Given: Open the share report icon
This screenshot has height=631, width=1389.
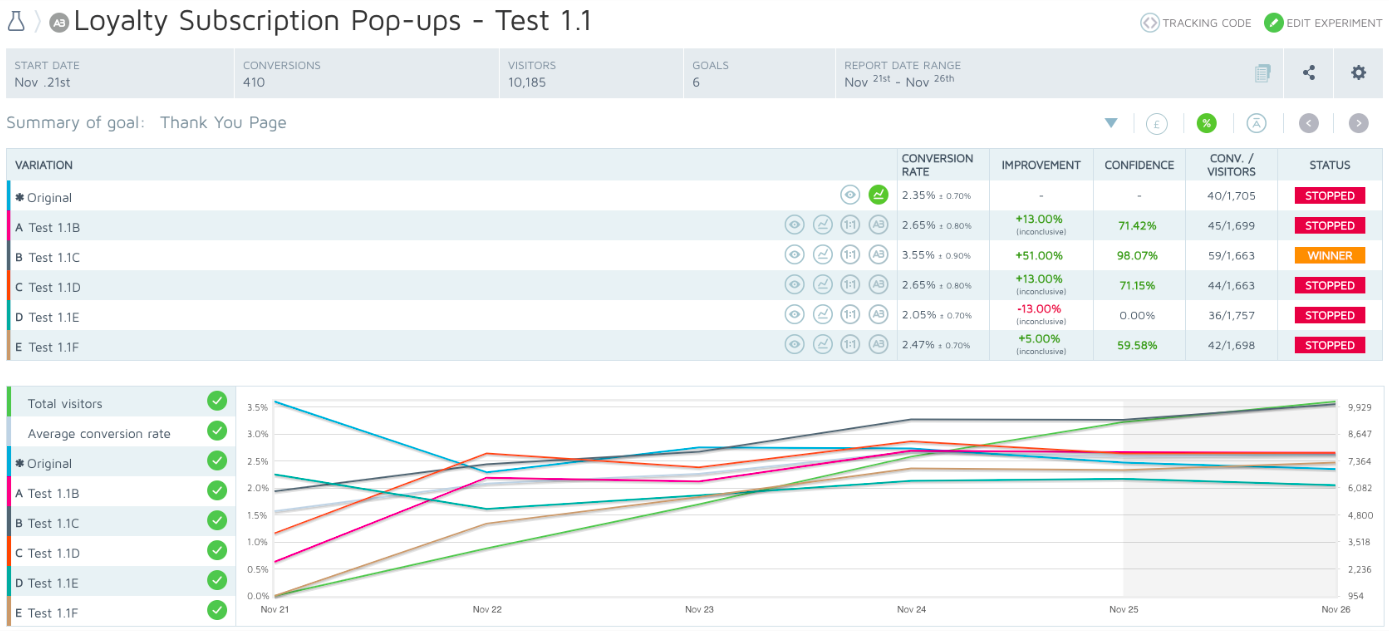Looking at the screenshot, I should coord(1308,73).
